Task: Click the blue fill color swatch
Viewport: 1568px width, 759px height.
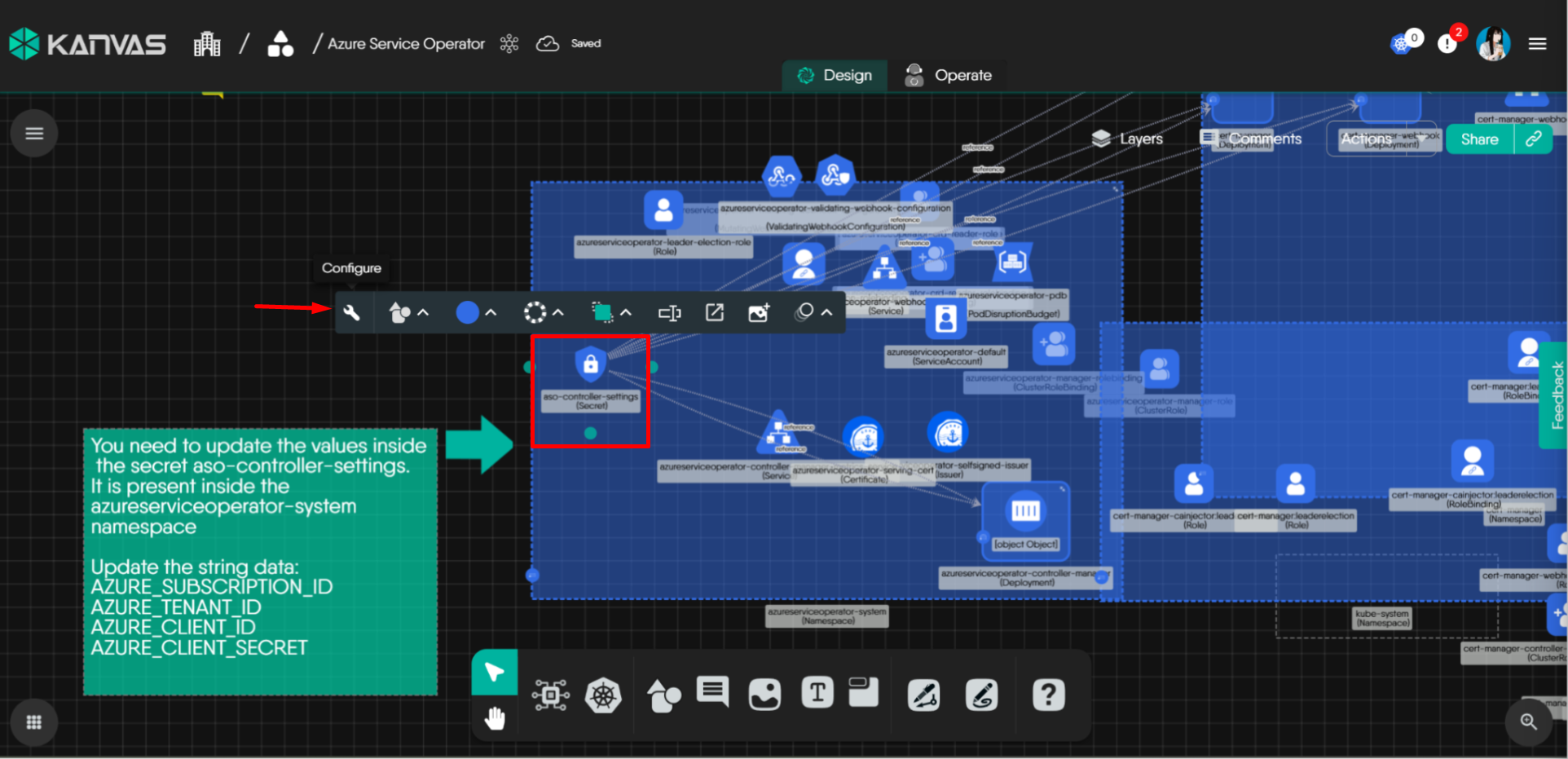Action: coord(467,313)
